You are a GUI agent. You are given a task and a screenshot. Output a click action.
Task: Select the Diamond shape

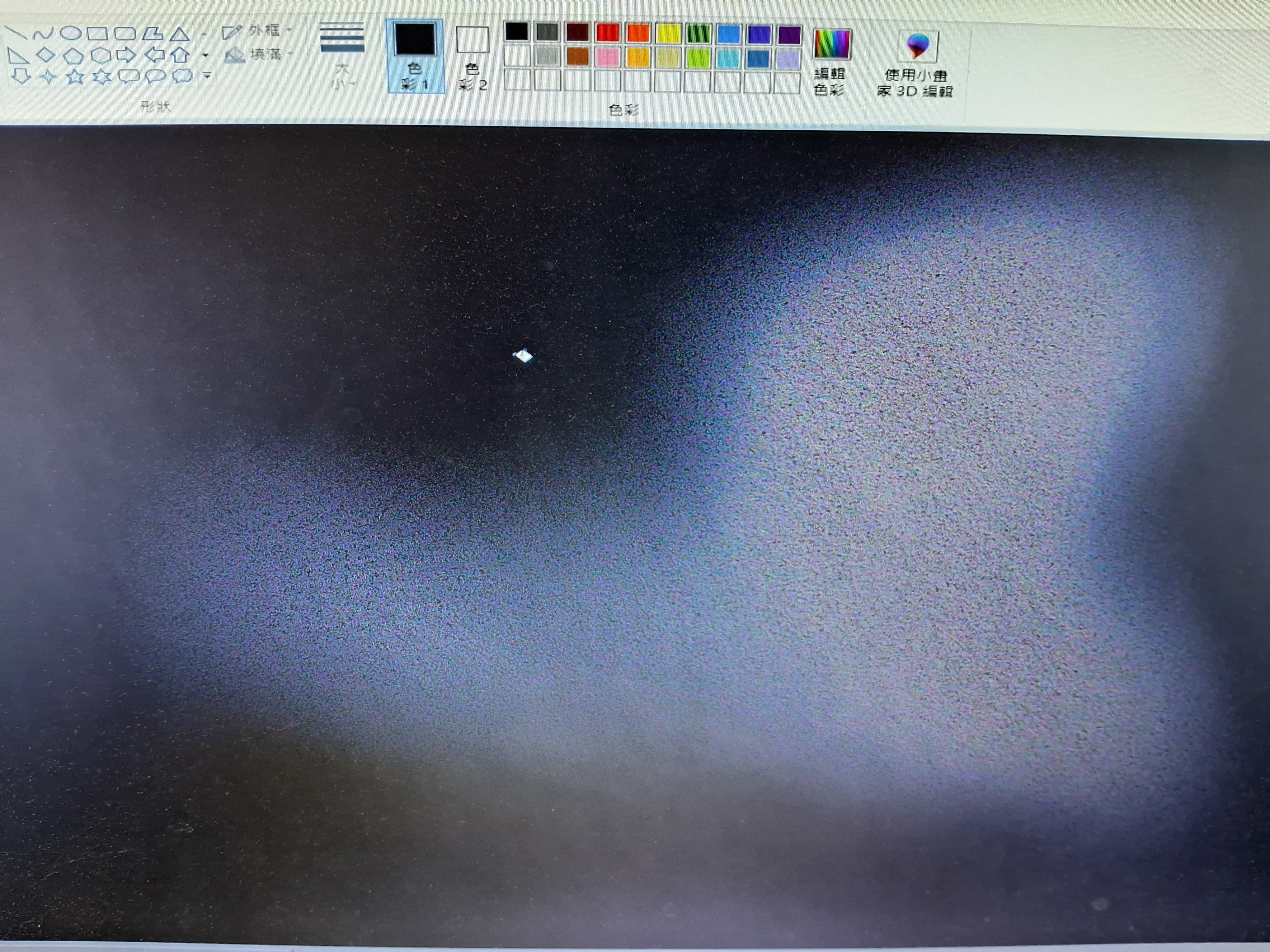pos(45,55)
